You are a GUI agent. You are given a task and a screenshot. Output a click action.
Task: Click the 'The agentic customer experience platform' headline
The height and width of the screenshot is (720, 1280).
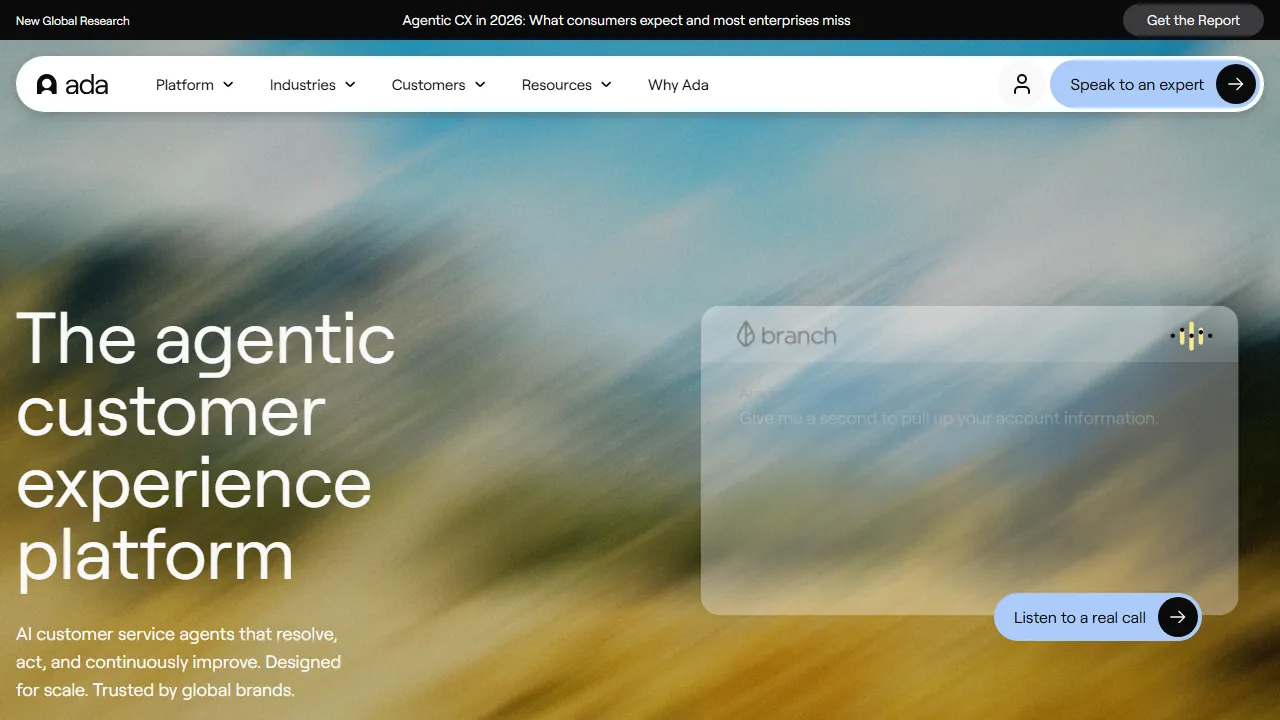206,446
